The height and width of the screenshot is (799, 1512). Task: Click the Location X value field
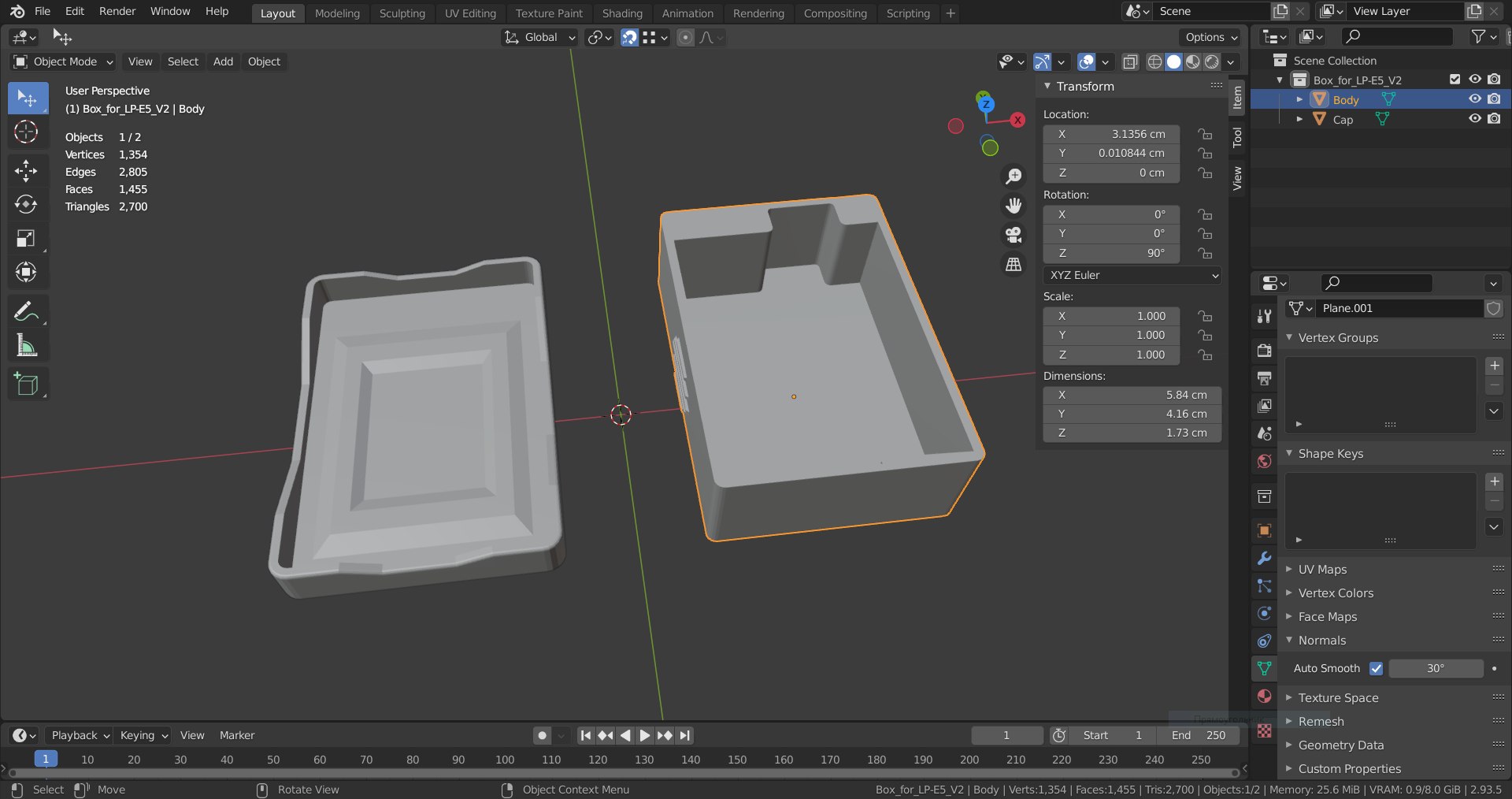[x=1111, y=134]
